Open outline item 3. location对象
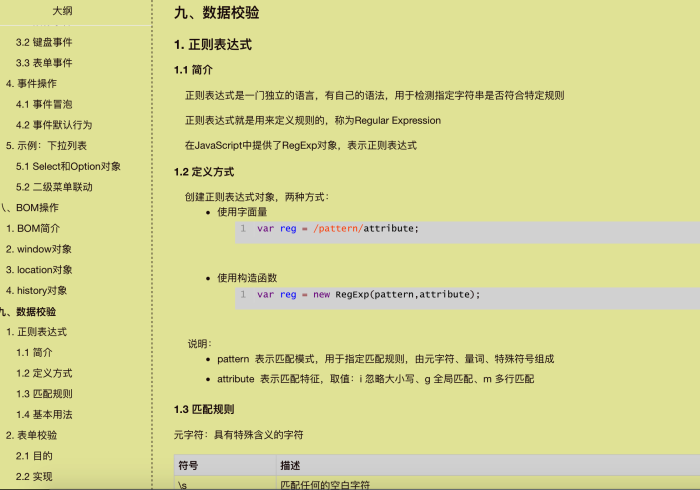The width and height of the screenshot is (700, 490). (x=39, y=270)
